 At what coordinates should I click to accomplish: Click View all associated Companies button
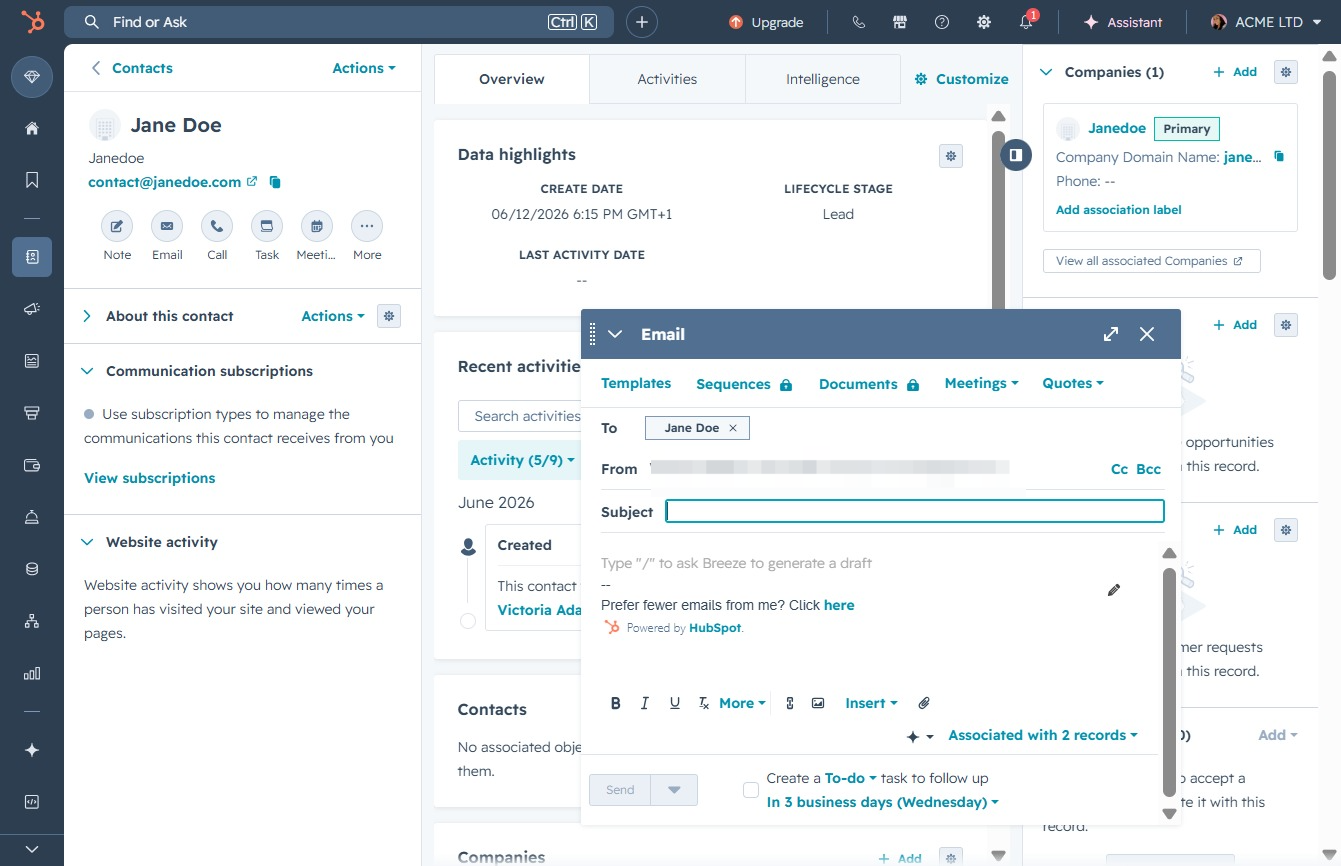point(1151,261)
